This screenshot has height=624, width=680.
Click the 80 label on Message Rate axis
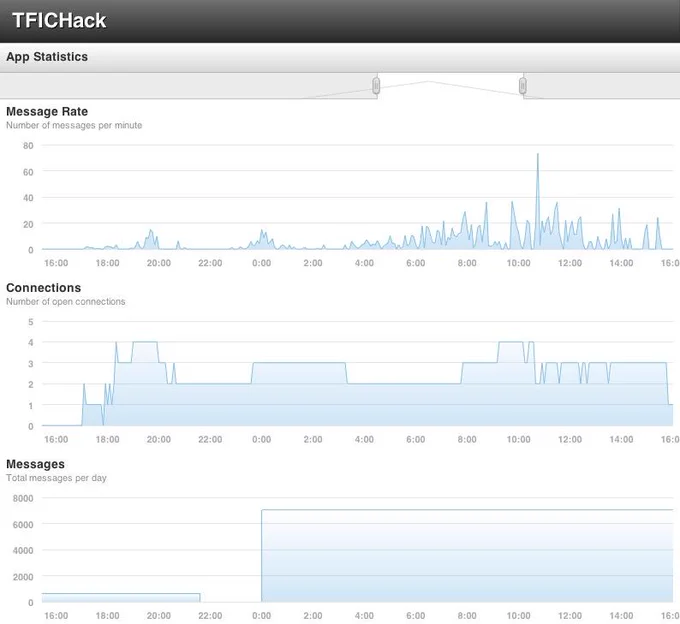(28, 146)
